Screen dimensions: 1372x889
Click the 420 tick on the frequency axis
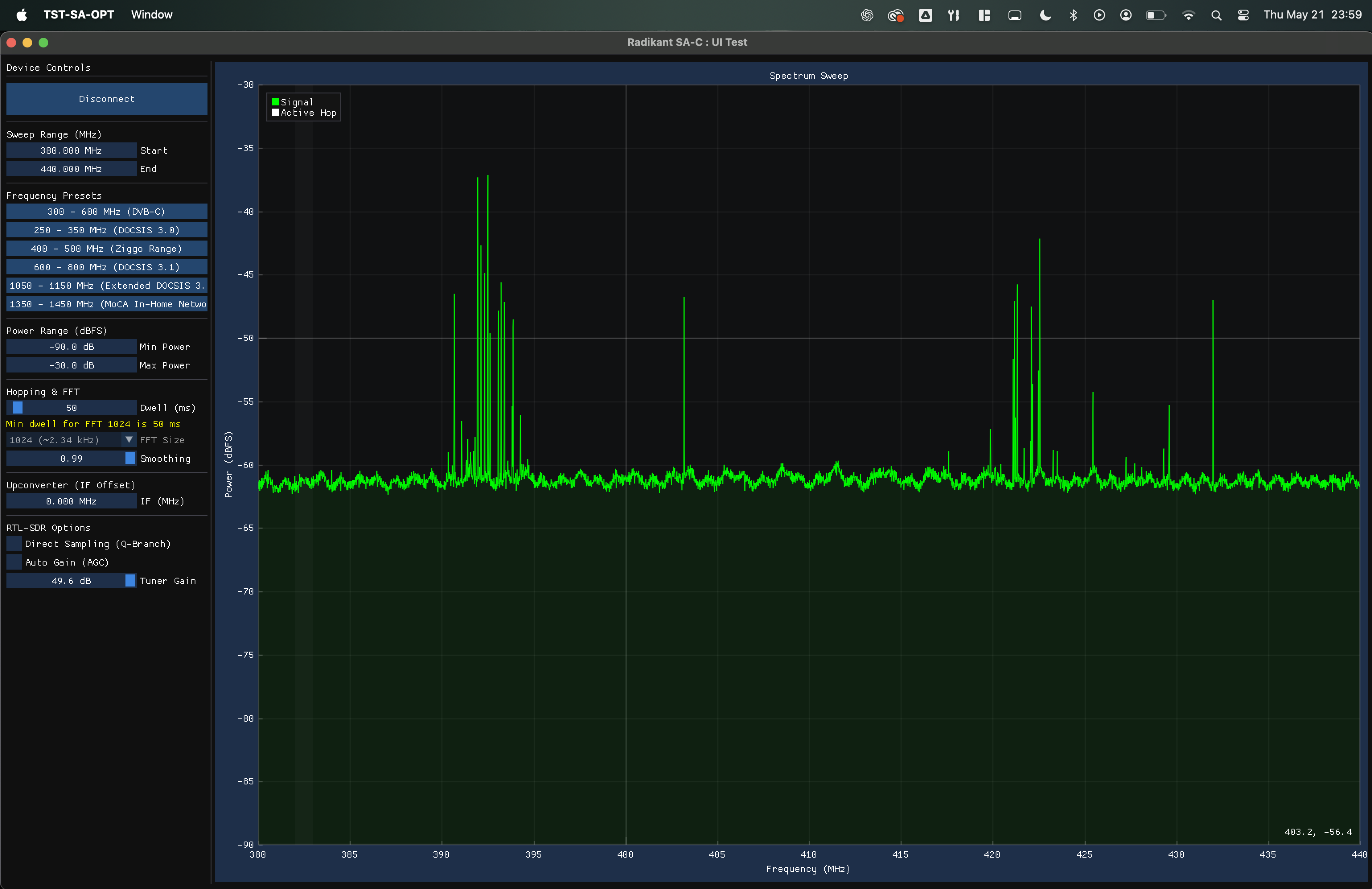(992, 854)
